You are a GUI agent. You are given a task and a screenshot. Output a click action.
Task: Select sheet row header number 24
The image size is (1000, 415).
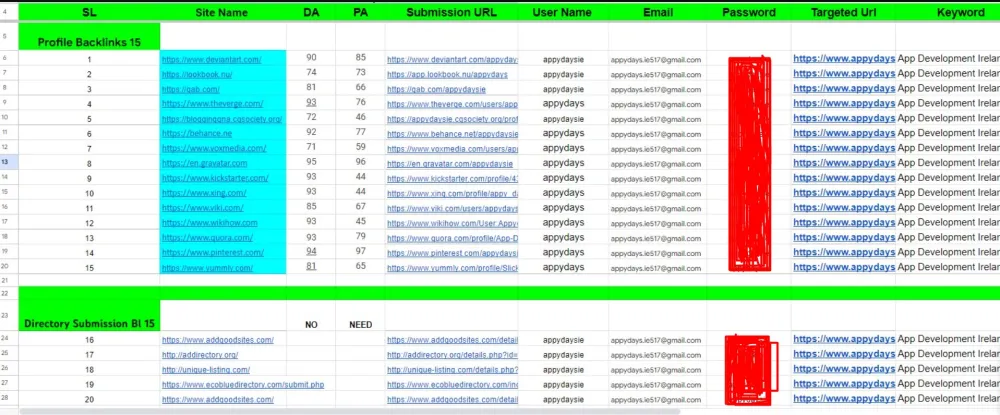pyautogui.click(x=4, y=339)
